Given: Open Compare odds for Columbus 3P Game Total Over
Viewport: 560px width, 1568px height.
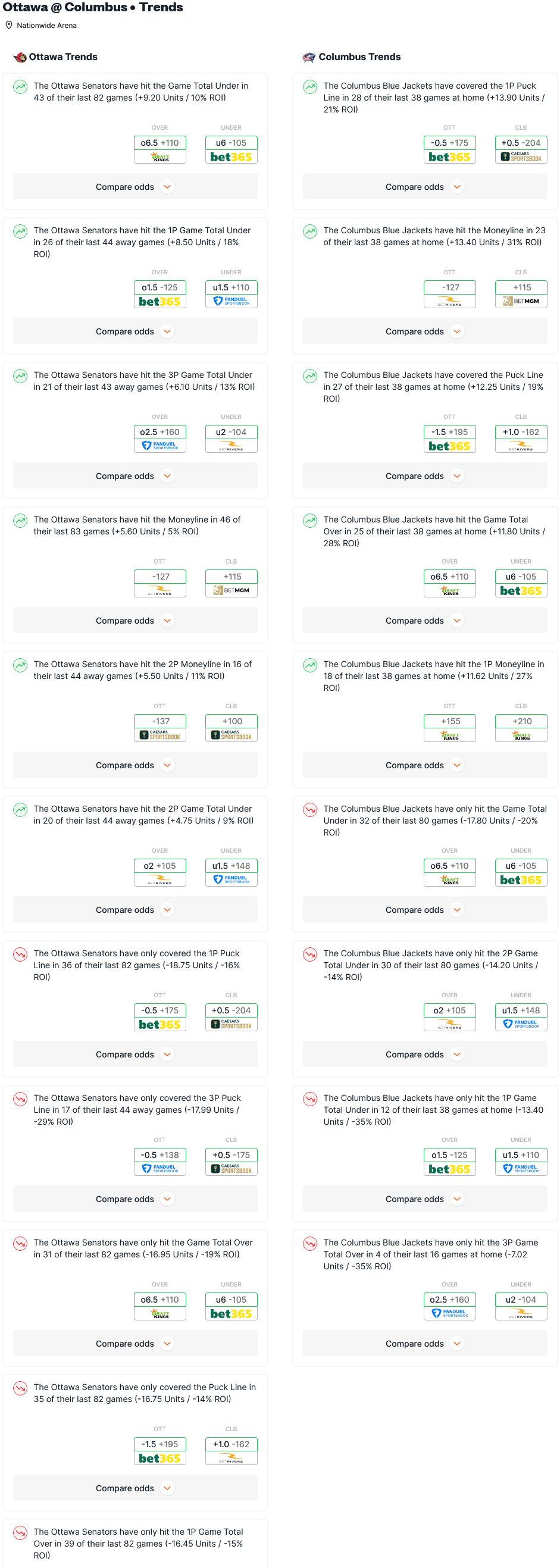Looking at the screenshot, I should point(425,1344).
